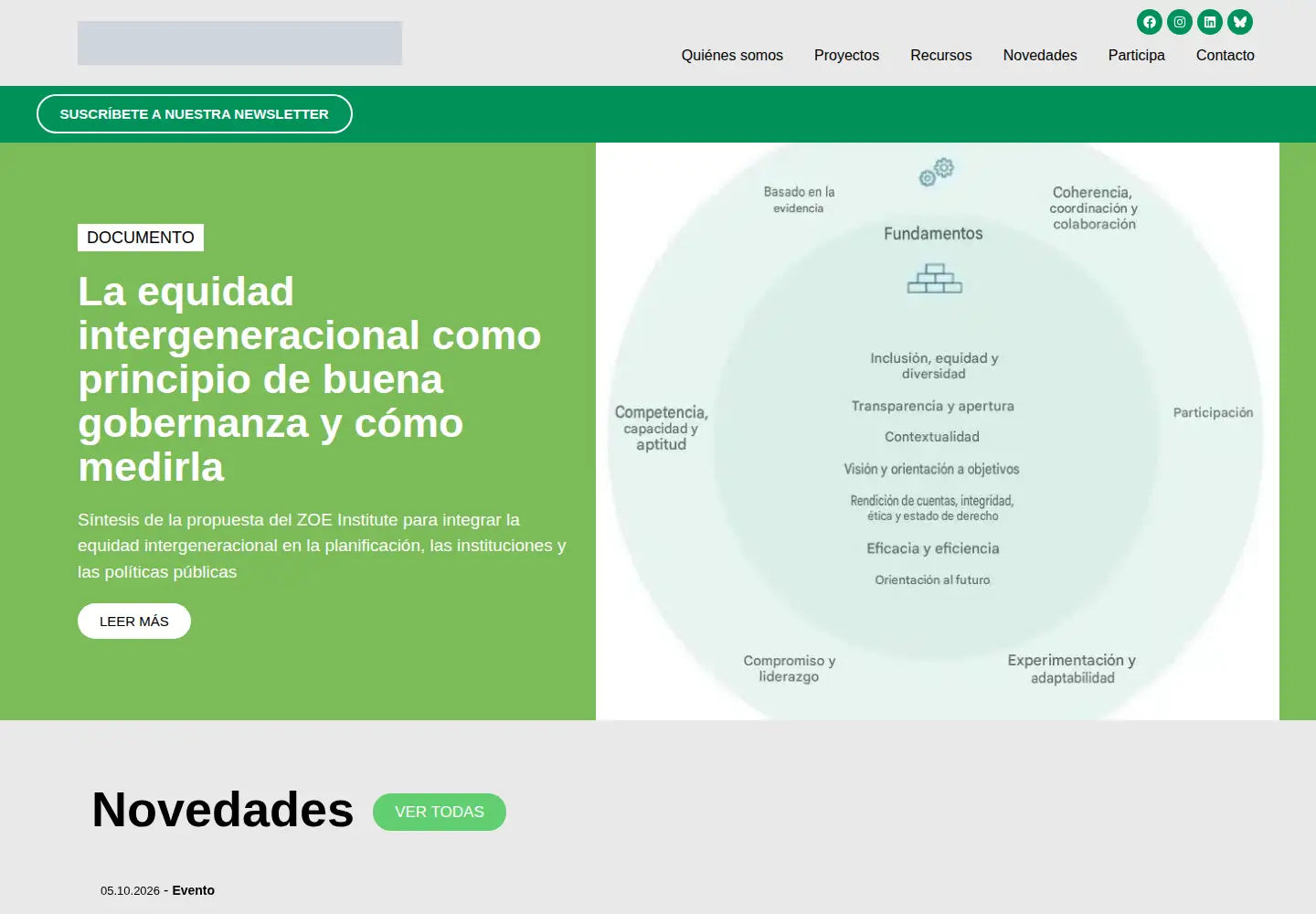The height and width of the screenshot is (914, 1316).
Task: Open the Quiénes somos menu
Action: click(x=732, y=55)
